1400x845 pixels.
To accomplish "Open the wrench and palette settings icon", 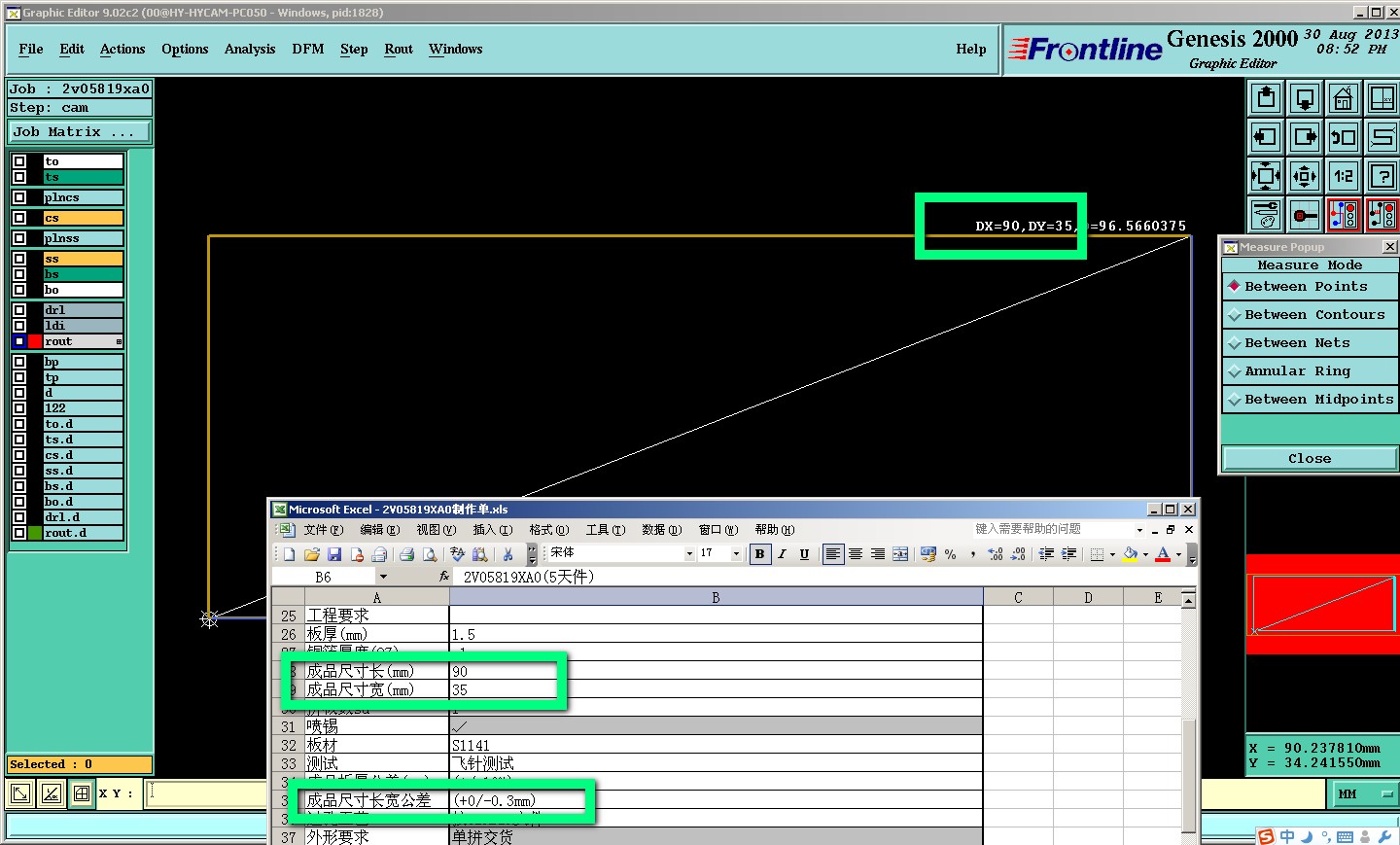I will pyautogui.click(x=1266, y=215).
